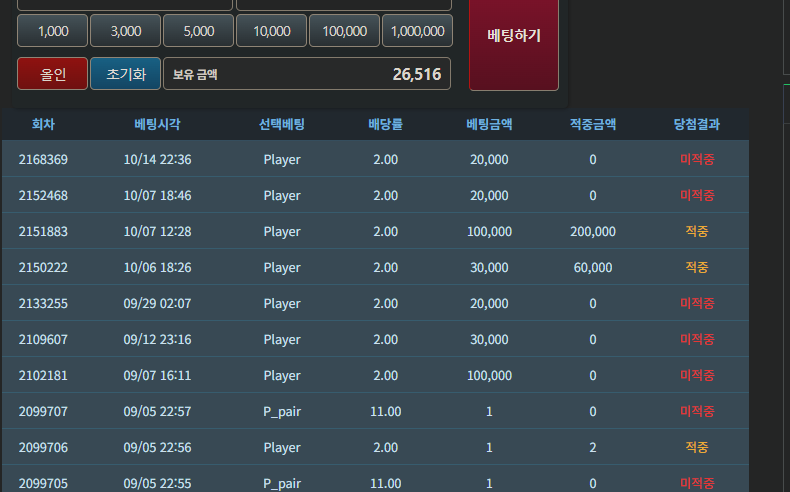790x492 pixels.
Task: Add 1,000,000 to the bet amount
Action: point(418,31)
